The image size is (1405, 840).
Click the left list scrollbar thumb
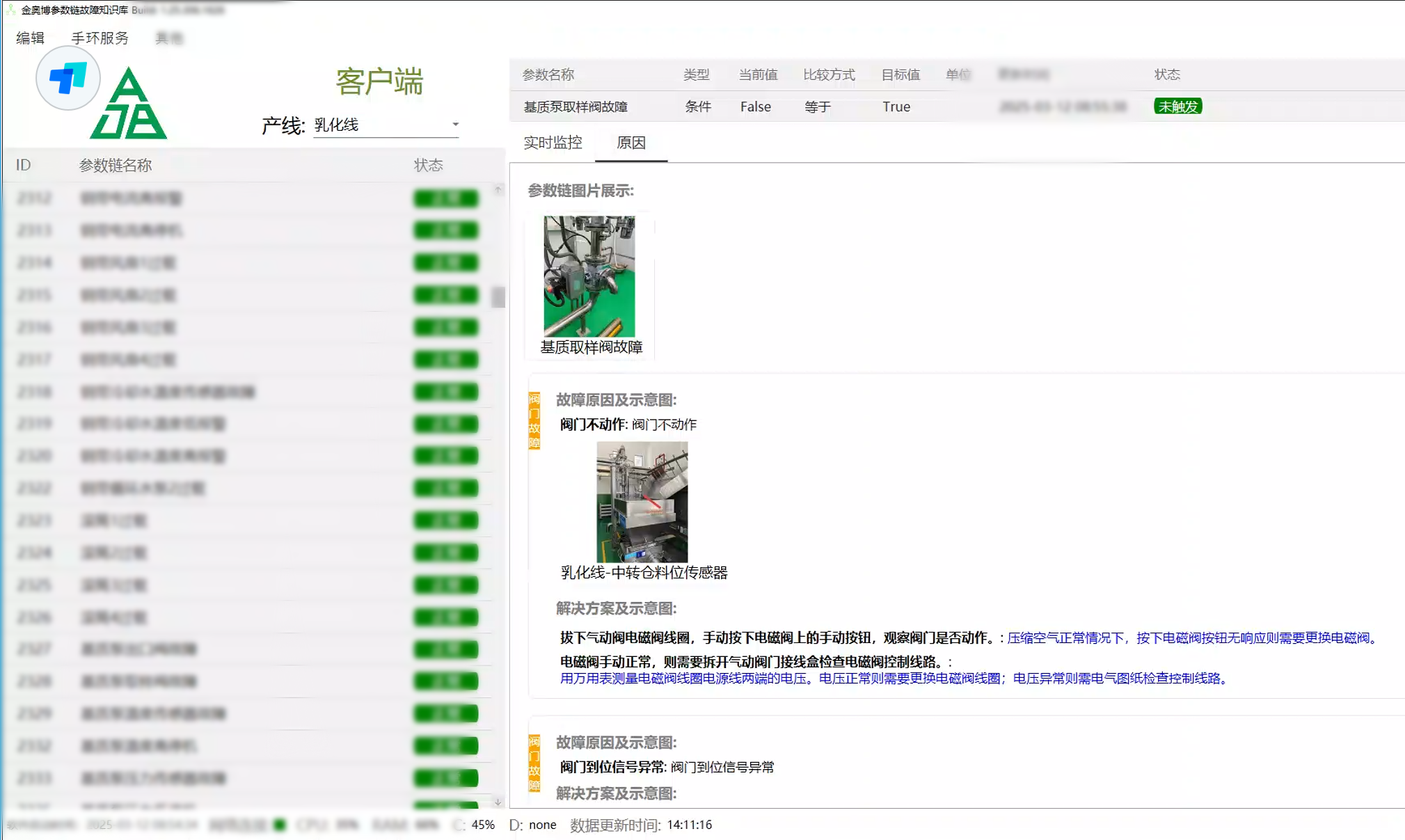498,295
